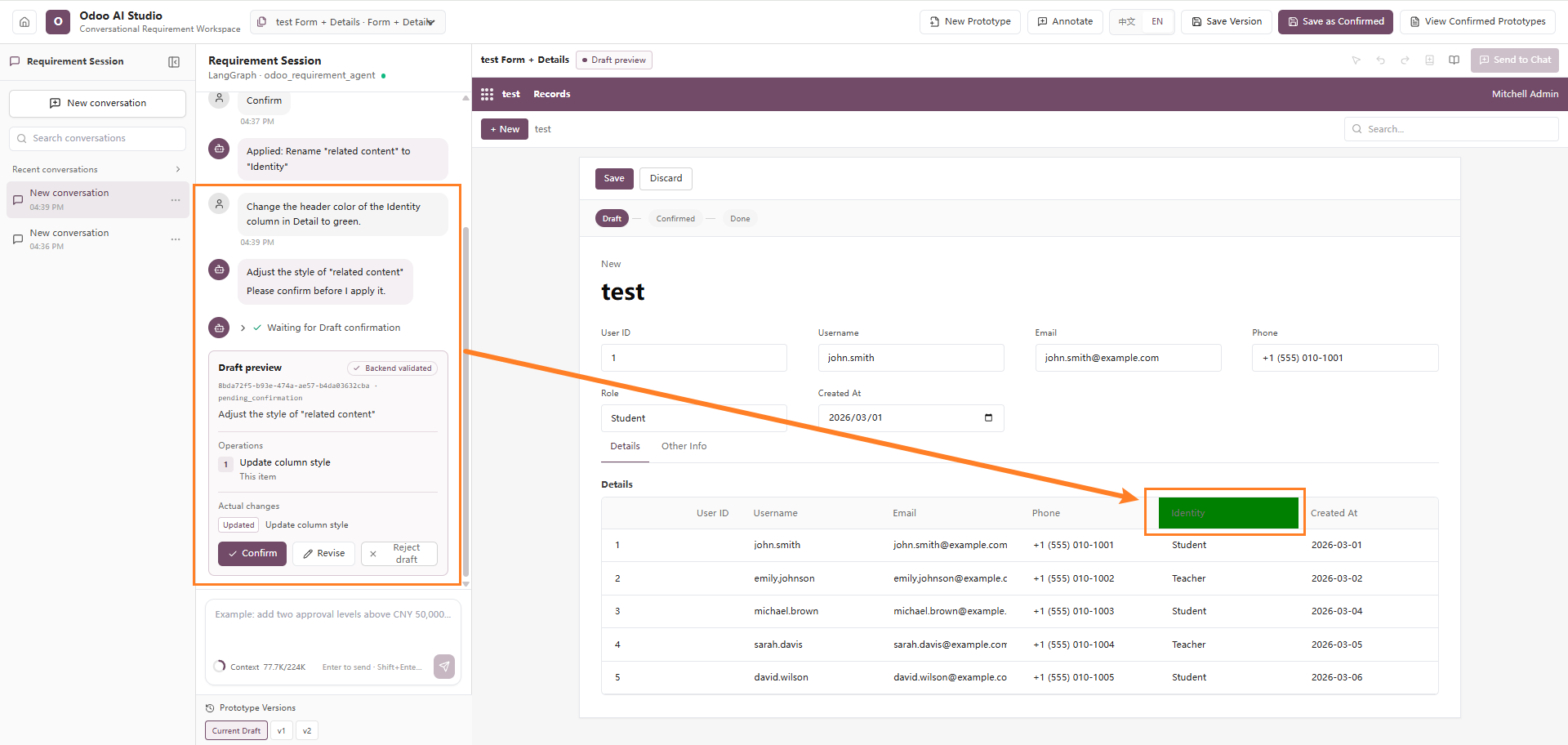
Task: Click the pointer selection tool icon
Action: 1356,60
